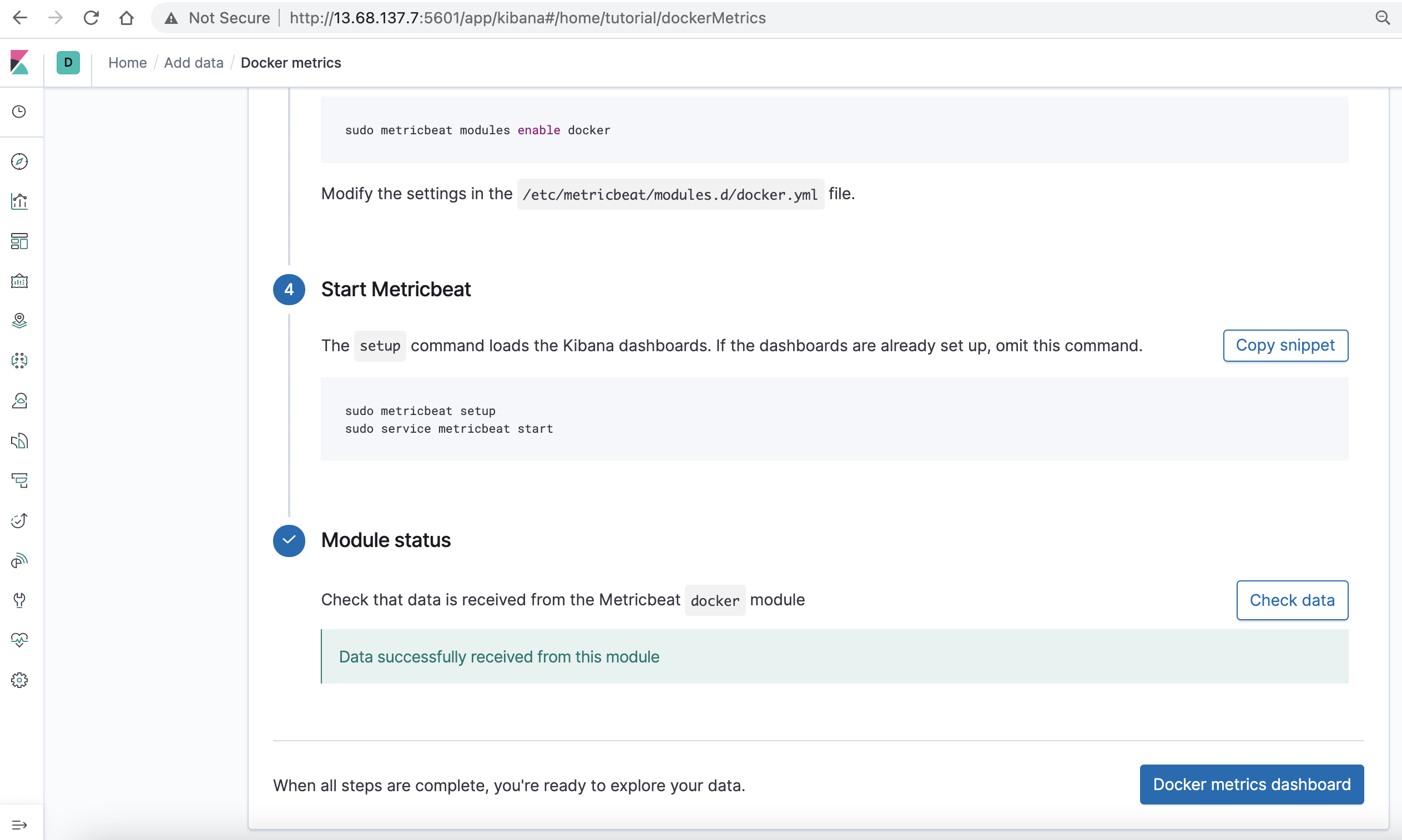Screen dimensions: 1402x840
Task: Navigate to Add data breadcrumb
Action: click(x=194, y=63)
